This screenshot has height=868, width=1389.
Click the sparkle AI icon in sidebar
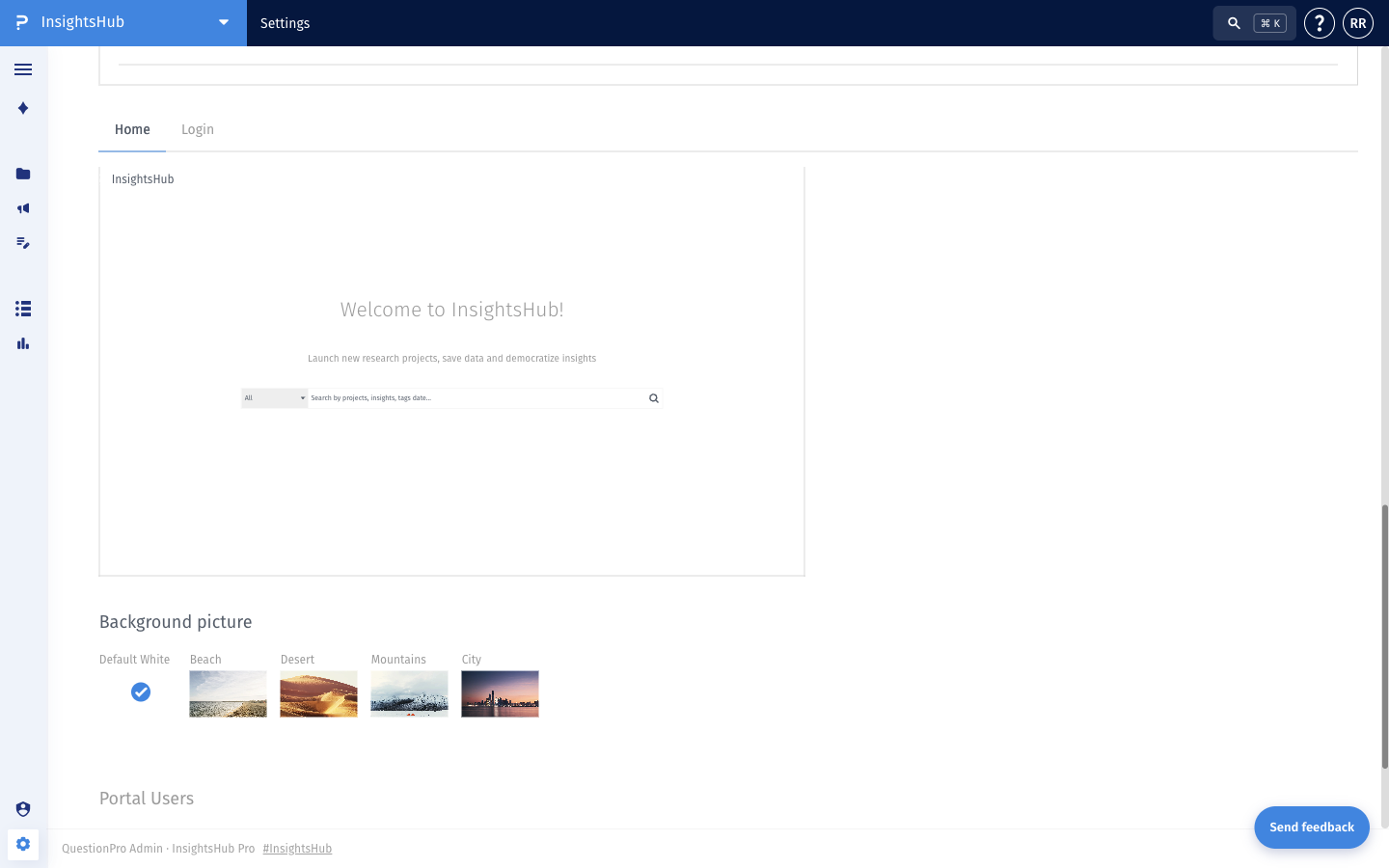point(23,108)
